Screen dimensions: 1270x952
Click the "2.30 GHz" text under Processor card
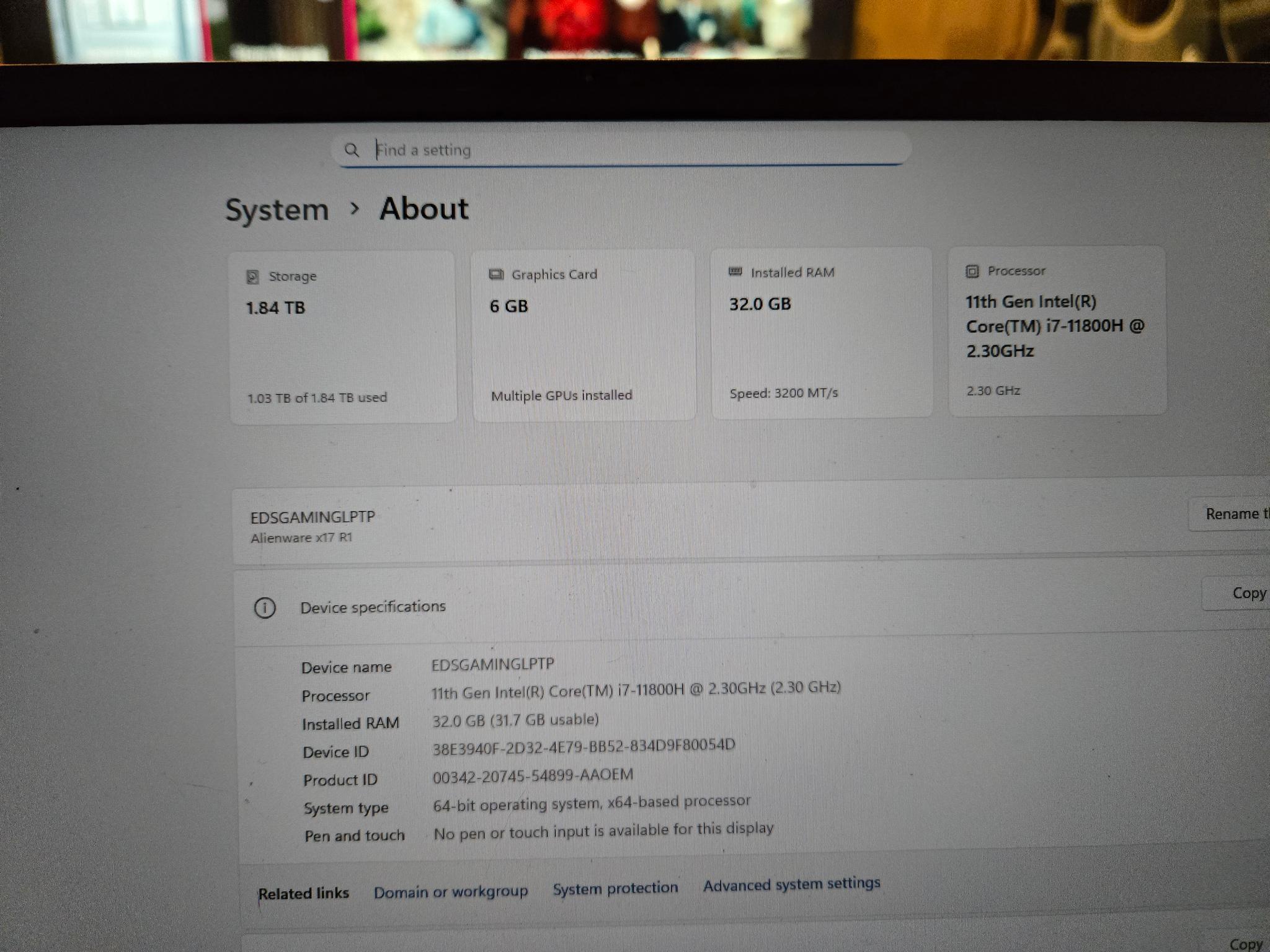tap(993, 391)
